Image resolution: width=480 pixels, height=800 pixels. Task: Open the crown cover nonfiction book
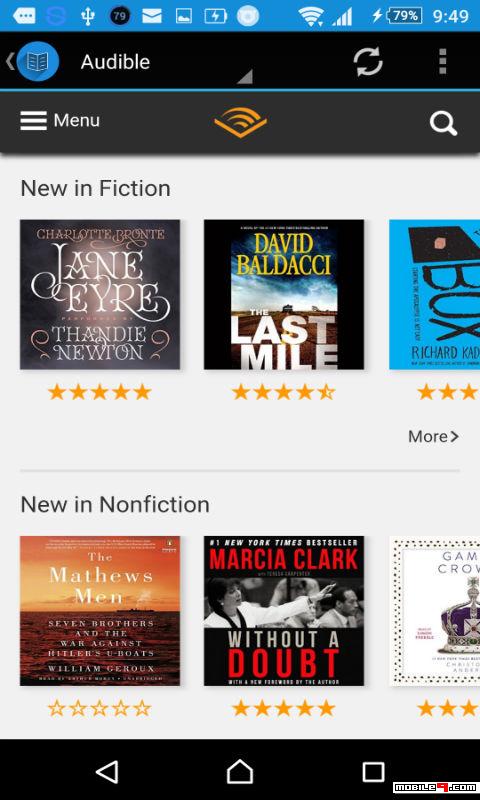coord(435,611)
